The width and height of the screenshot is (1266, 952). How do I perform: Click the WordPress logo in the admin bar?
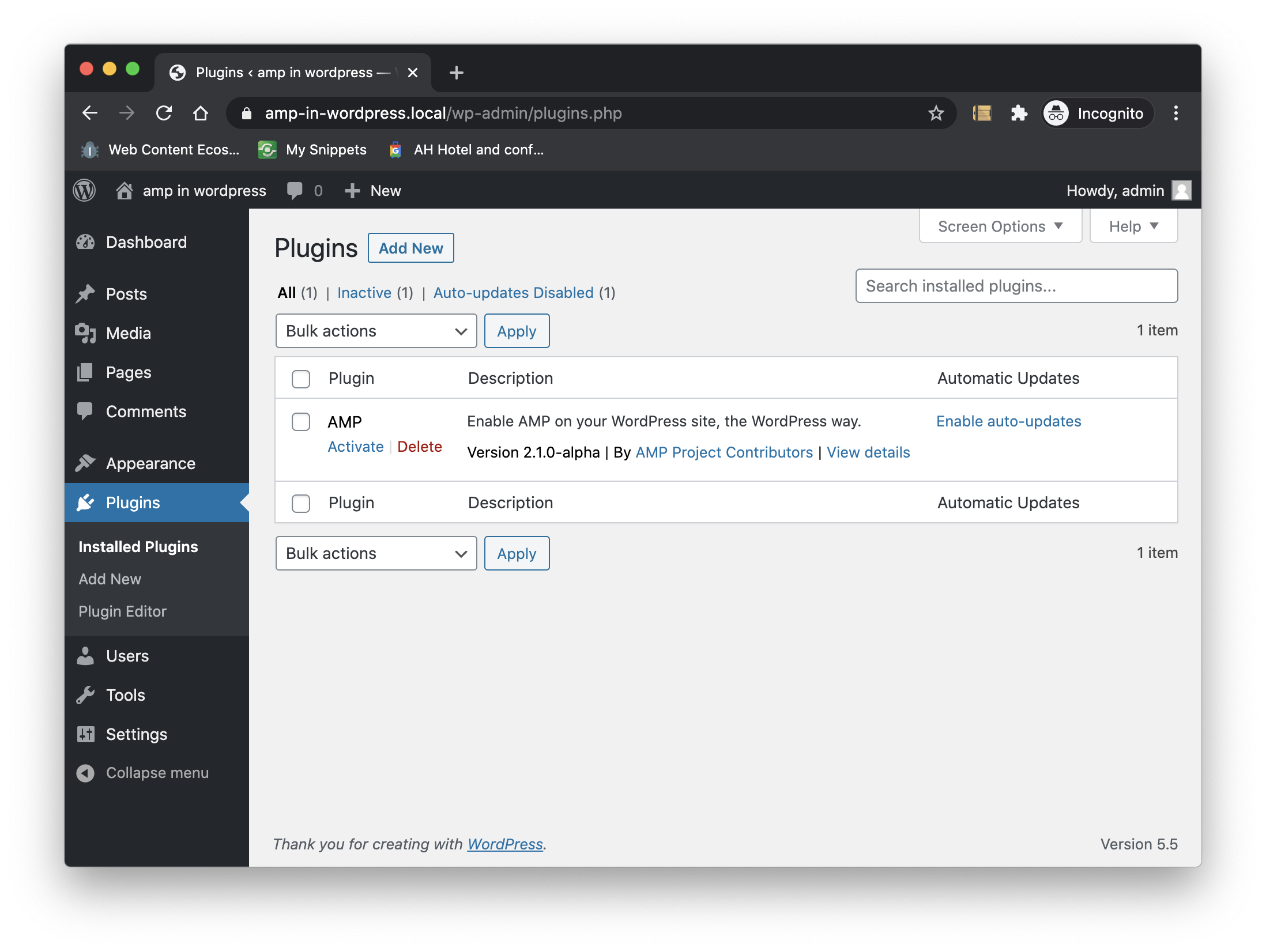[x=84, y=190]
